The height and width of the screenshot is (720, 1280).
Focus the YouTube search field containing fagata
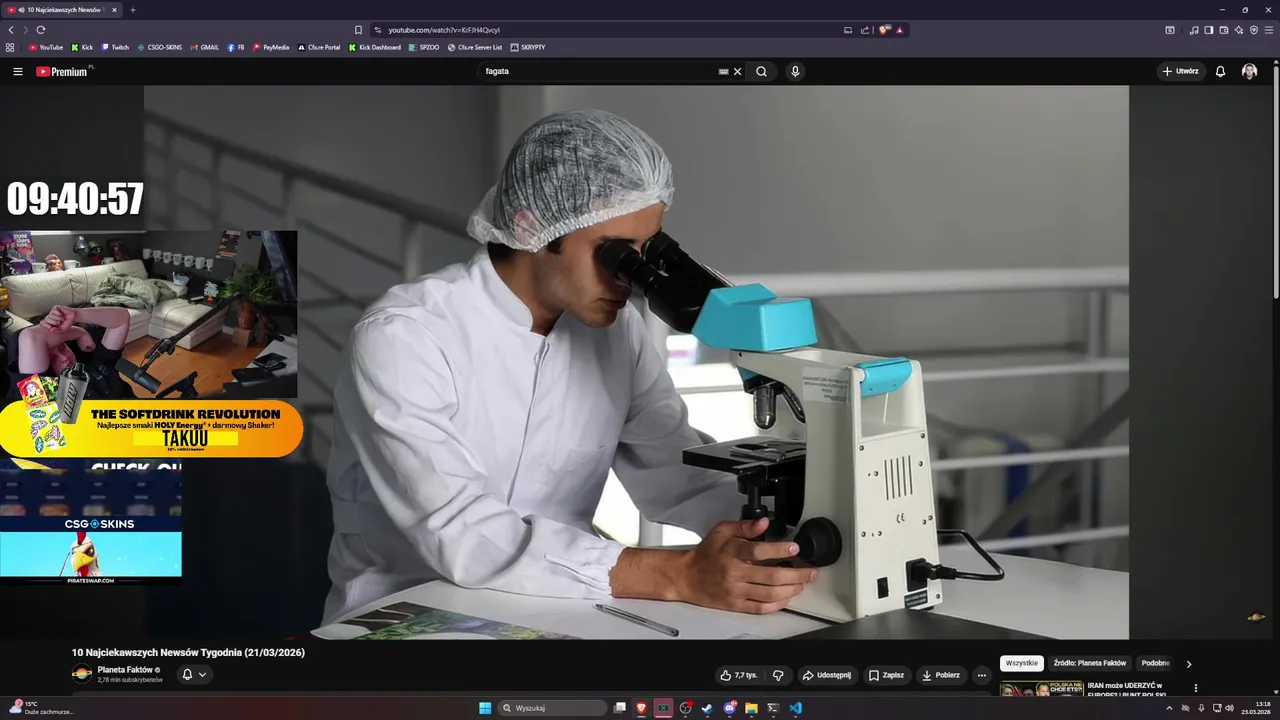coord(600,71)
